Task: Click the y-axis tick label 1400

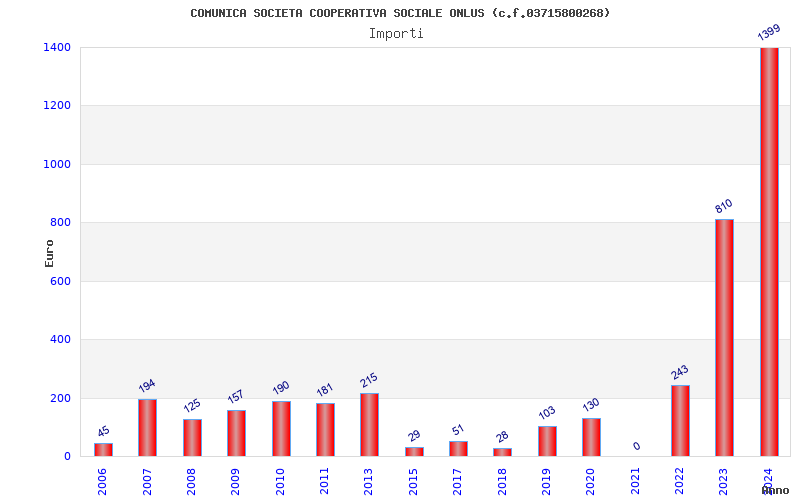Action: (x=57, y=47)
